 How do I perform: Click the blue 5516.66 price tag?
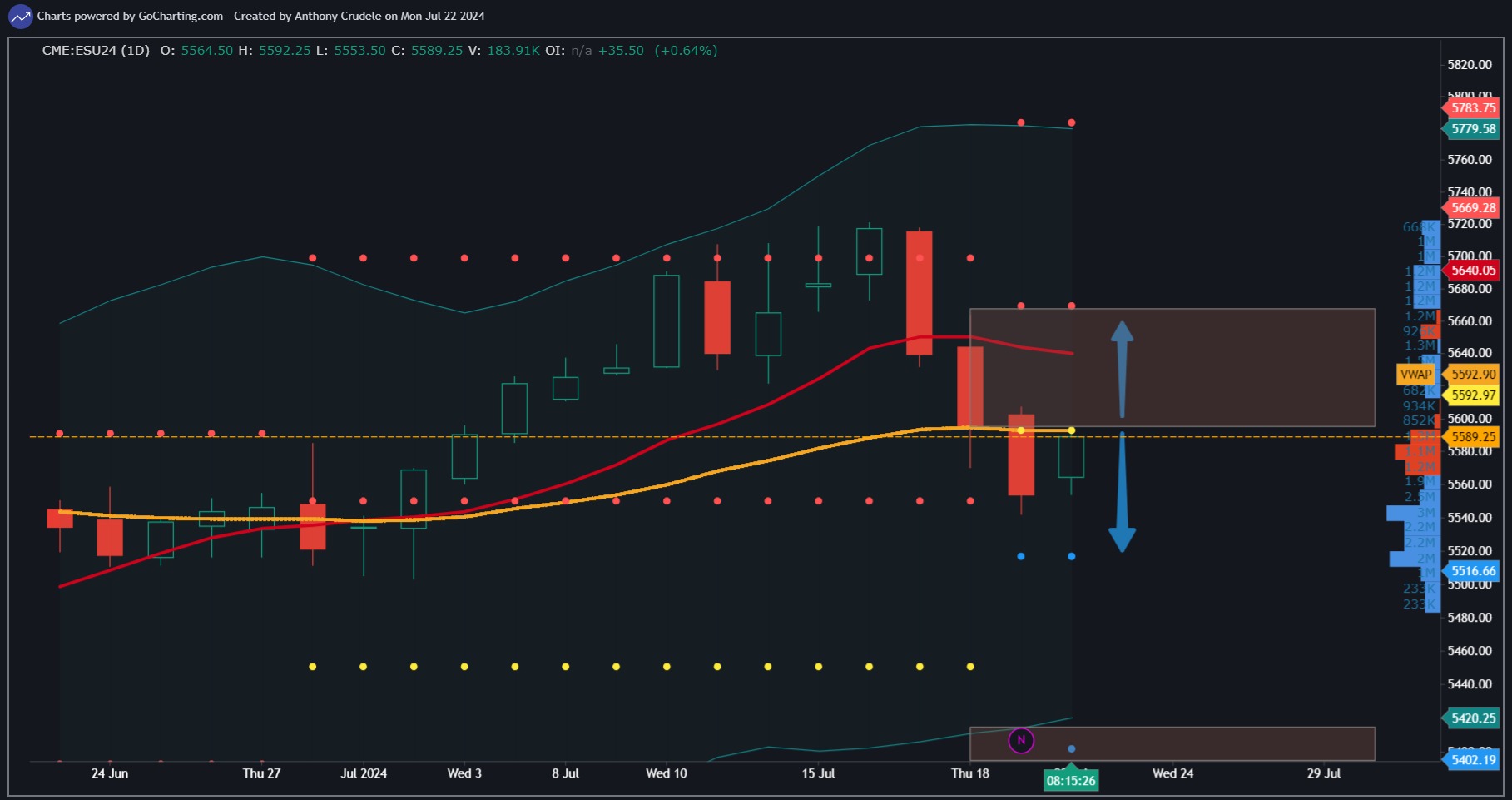click(1470, 571)
